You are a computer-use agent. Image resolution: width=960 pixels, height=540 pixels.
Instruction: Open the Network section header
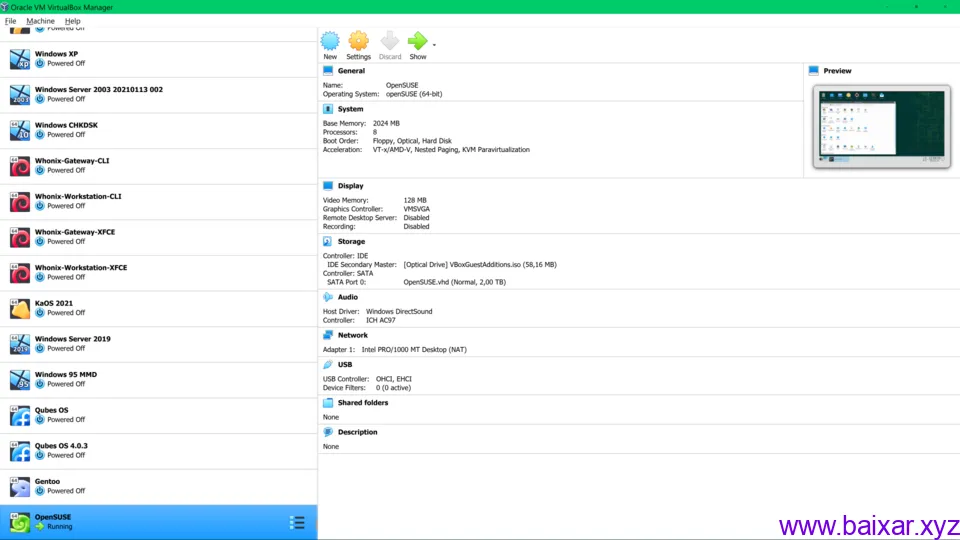point(353,335)
